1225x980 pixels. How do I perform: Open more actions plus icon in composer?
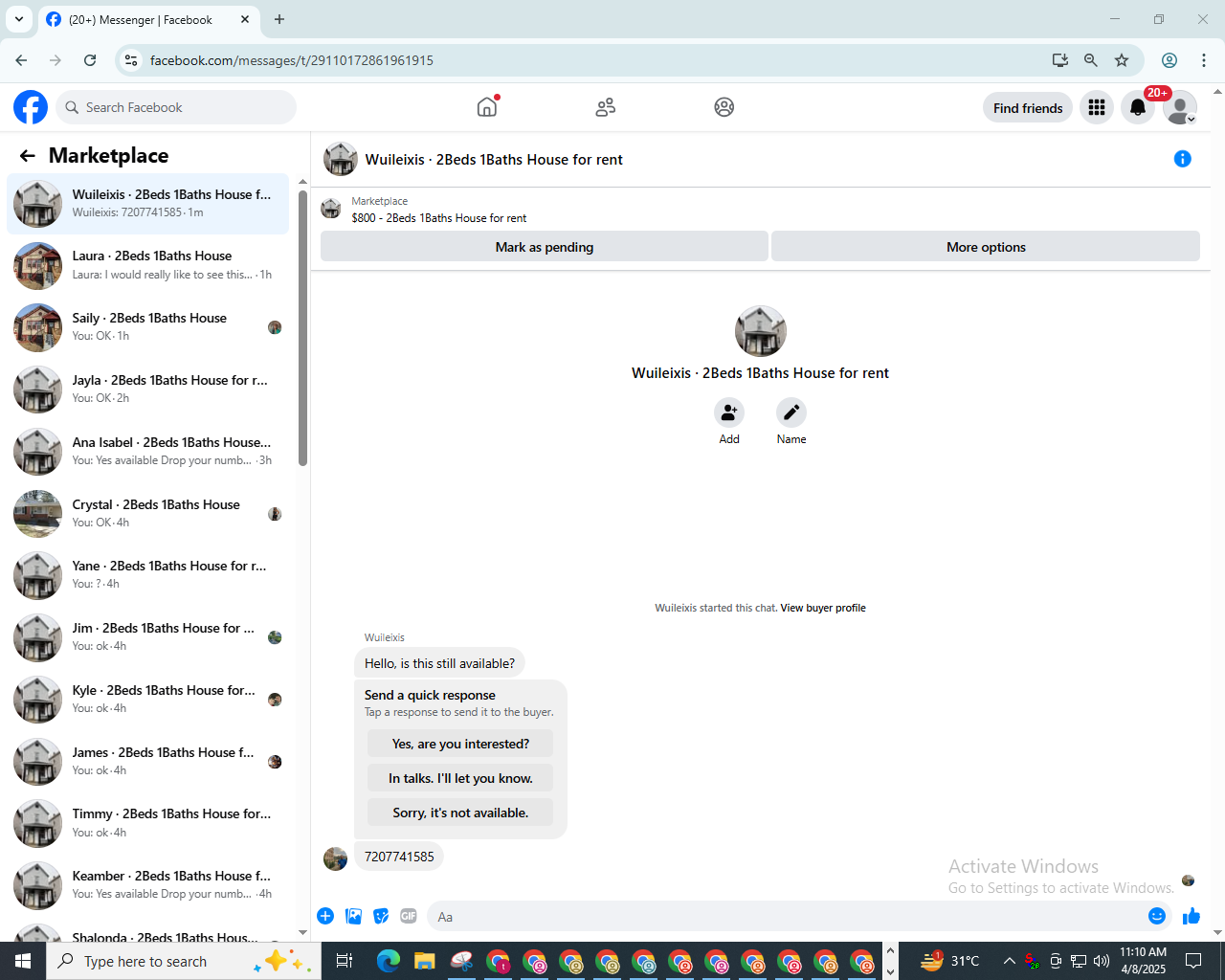(x=325, y=916)
